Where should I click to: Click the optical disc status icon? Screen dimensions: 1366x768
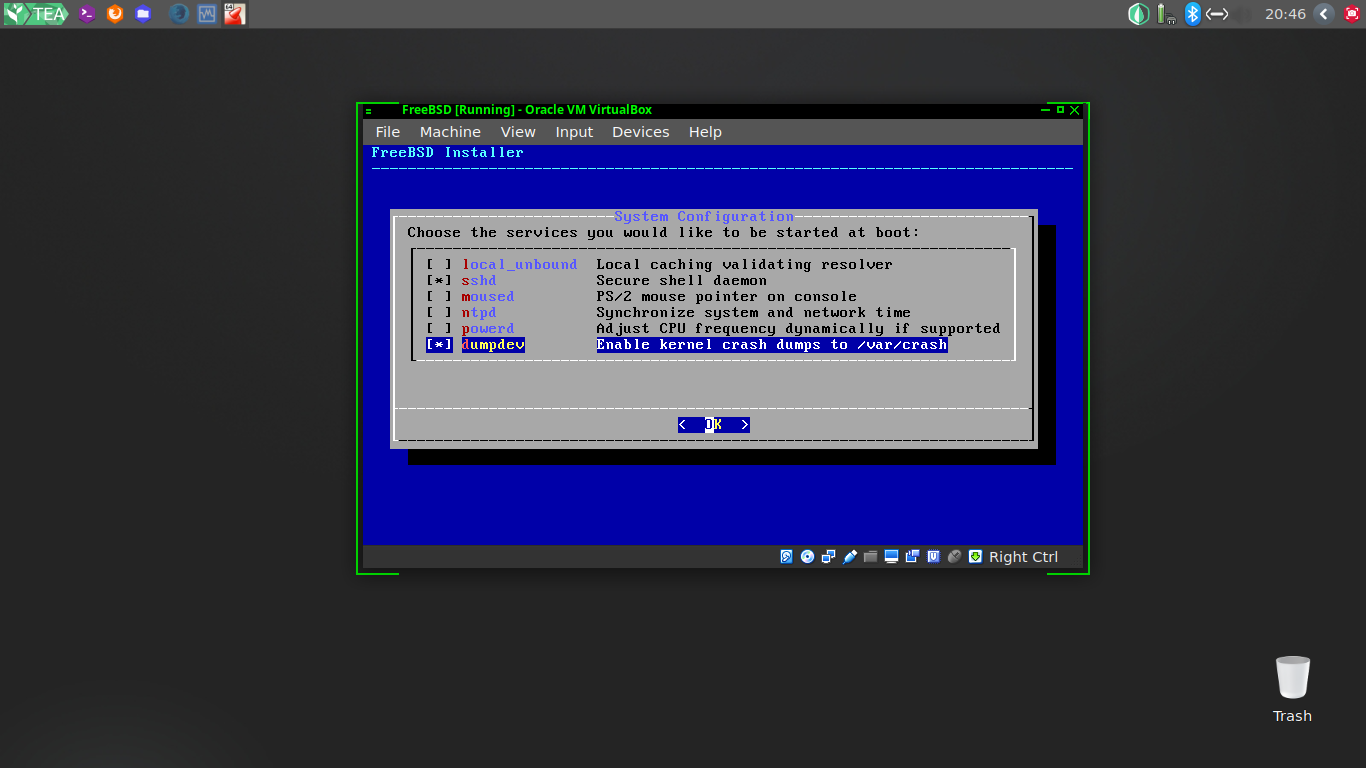pos(807,557)
